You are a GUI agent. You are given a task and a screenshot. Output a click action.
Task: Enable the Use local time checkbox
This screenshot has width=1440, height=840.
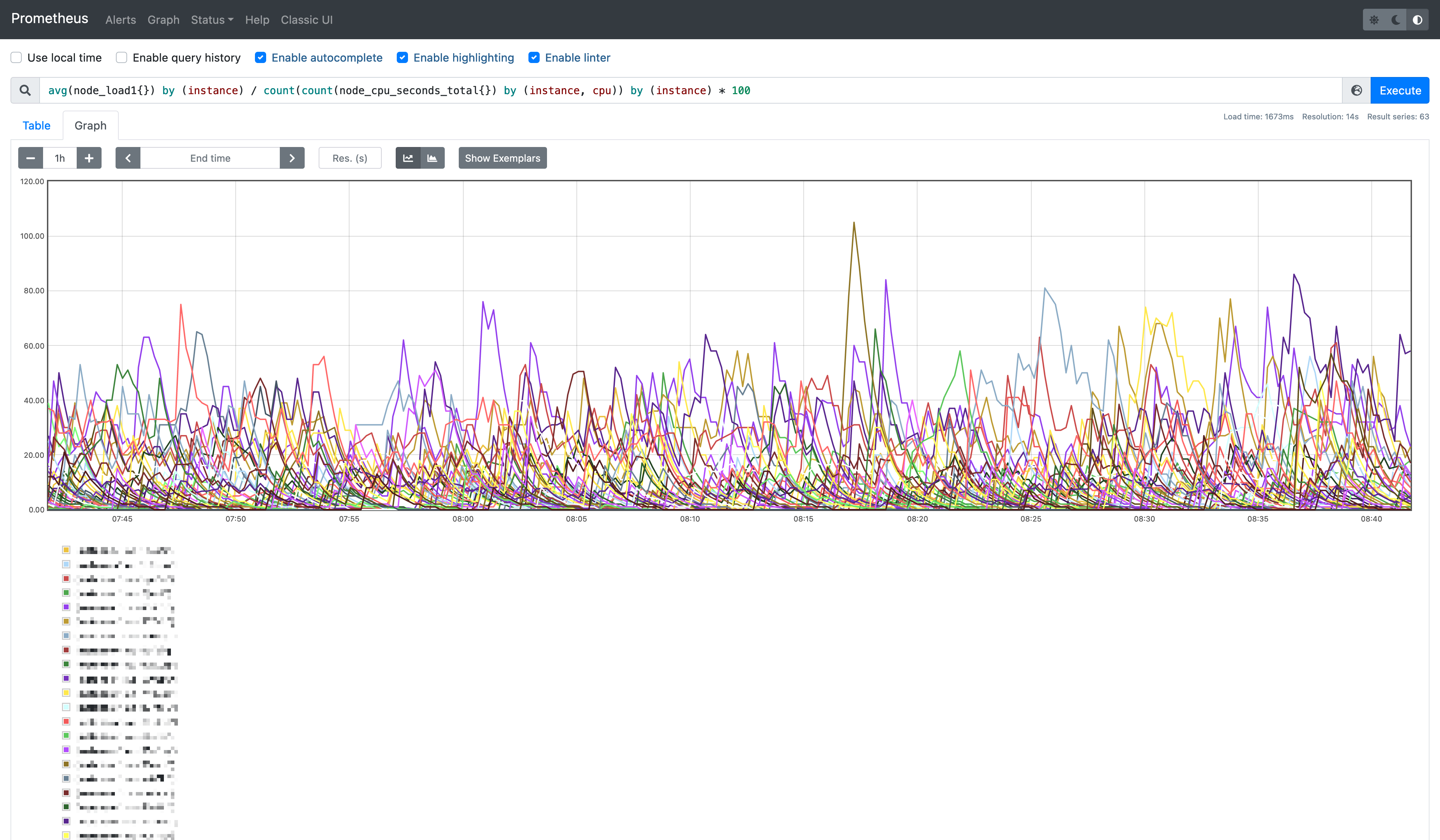click(16, 57)
